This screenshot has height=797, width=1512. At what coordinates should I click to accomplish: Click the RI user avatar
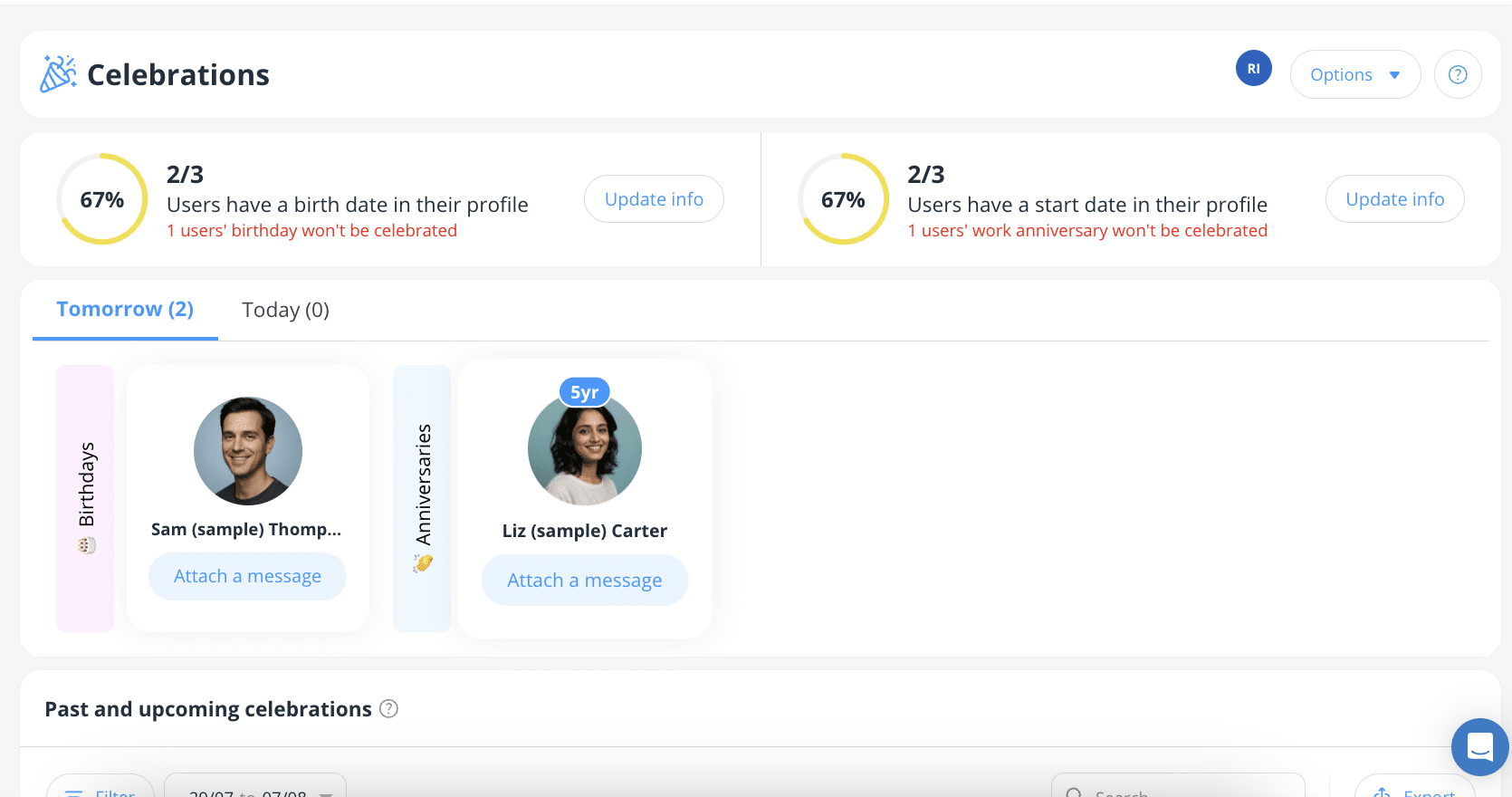tap(1254, 69)
